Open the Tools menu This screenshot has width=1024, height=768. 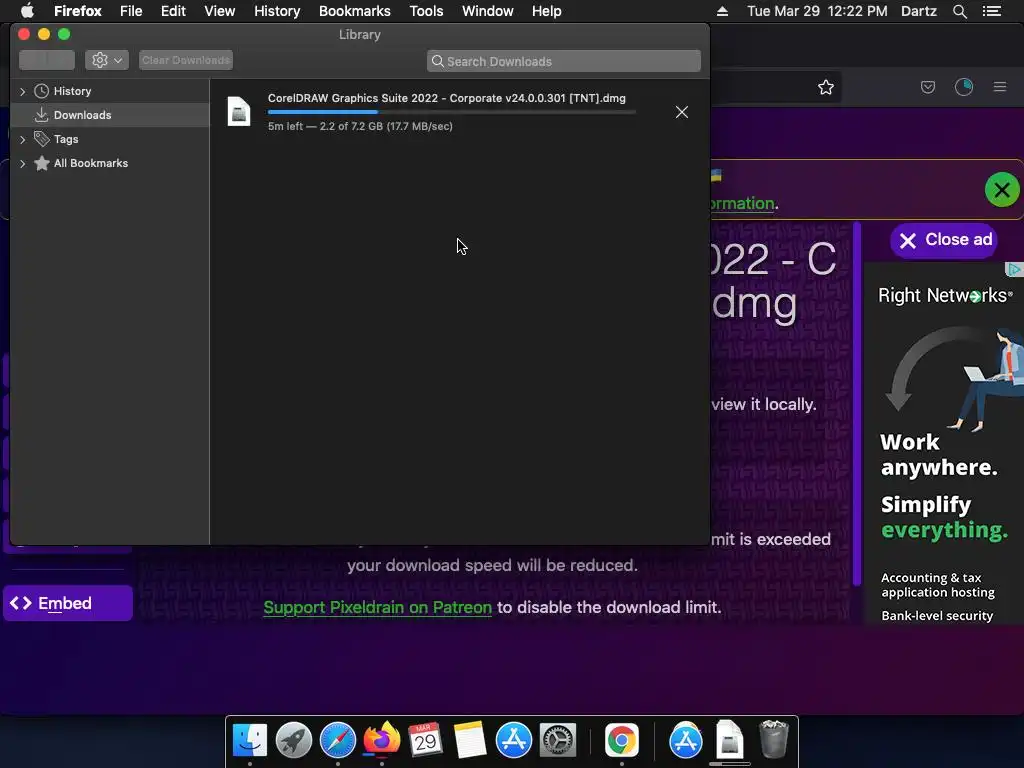pyautogui.click(x=426, y=11)
